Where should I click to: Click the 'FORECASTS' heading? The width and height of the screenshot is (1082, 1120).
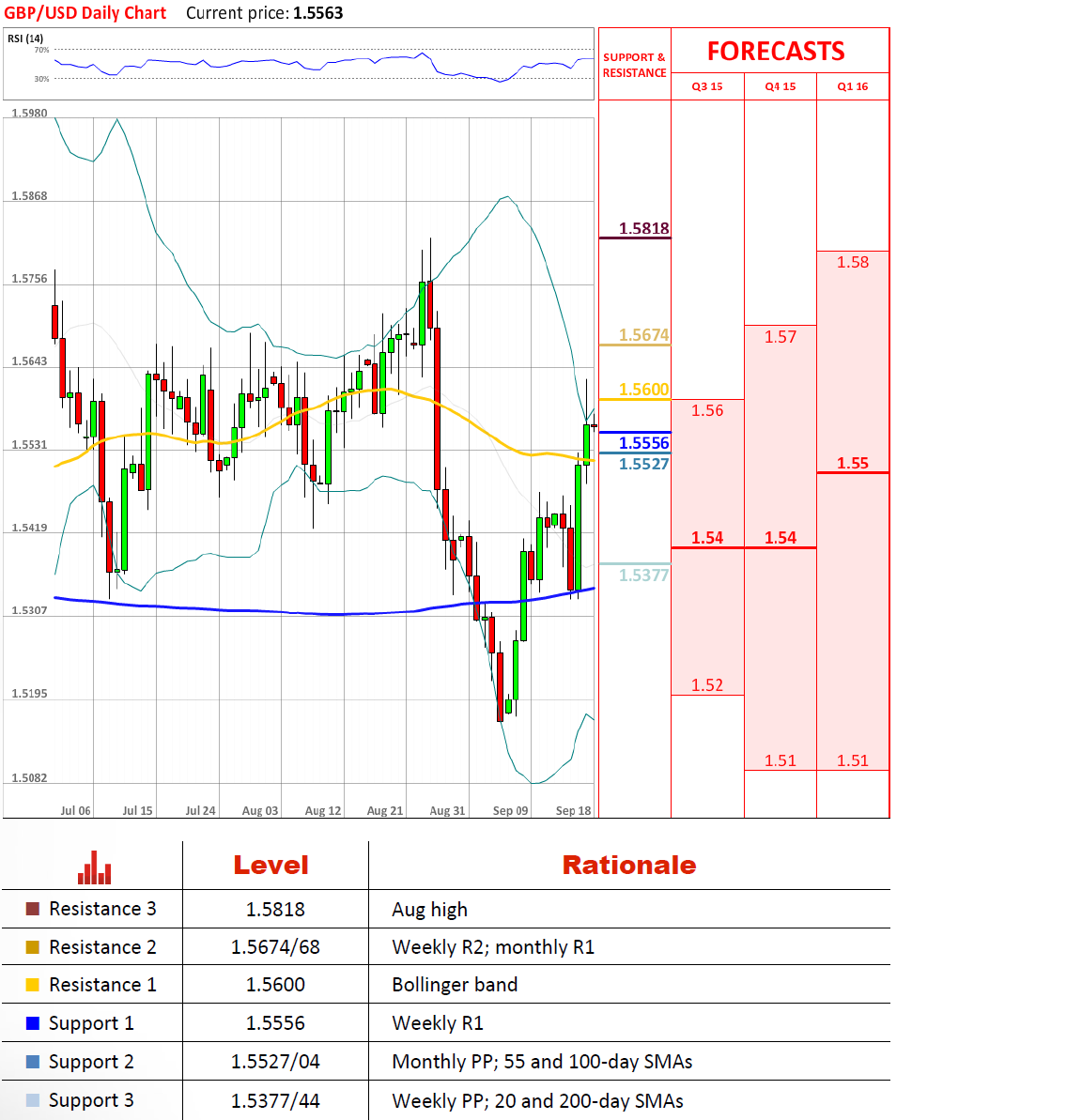tap(776, 52)
